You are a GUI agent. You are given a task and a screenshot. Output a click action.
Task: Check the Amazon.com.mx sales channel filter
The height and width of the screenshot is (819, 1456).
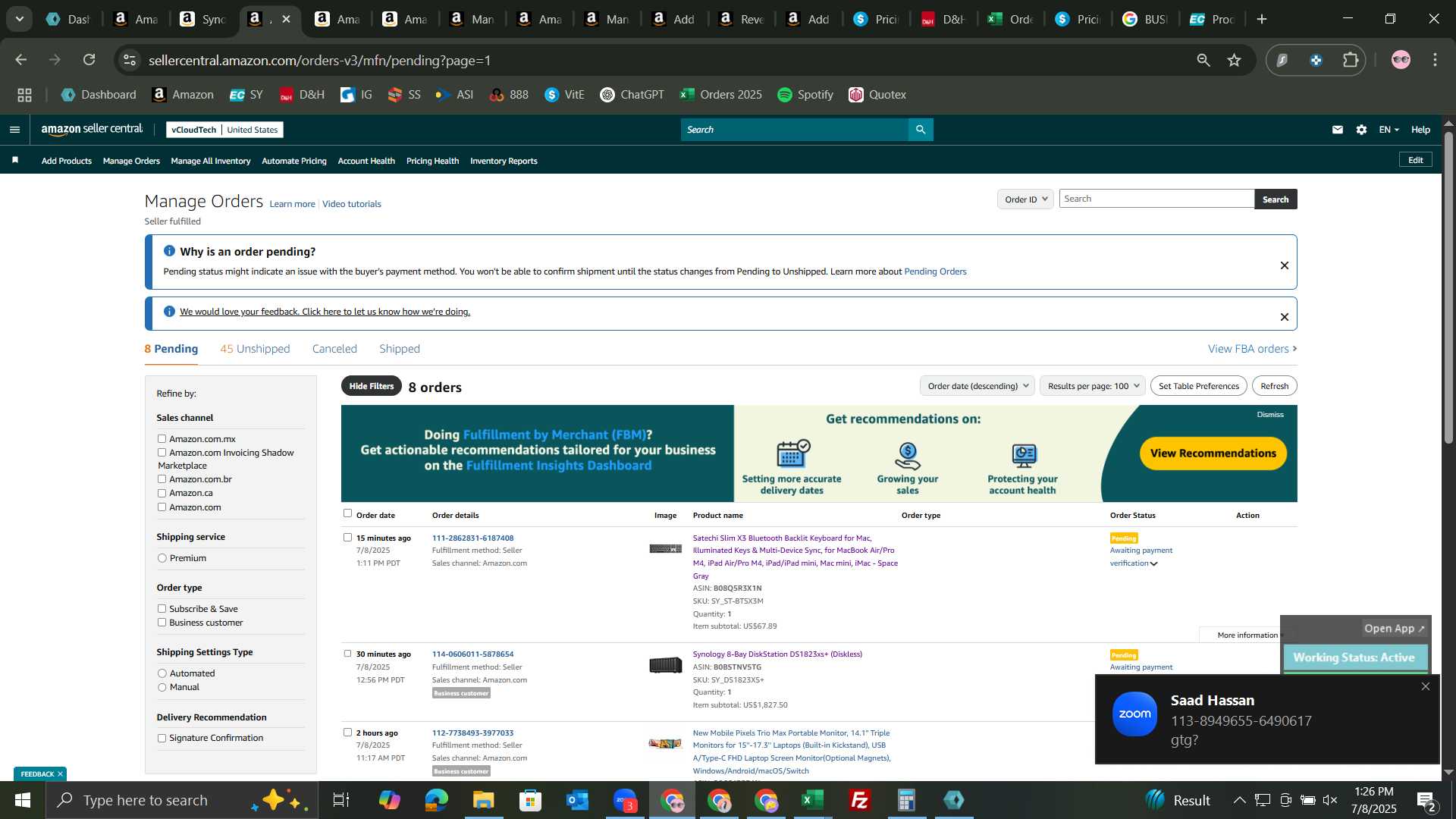coord(162,438)
